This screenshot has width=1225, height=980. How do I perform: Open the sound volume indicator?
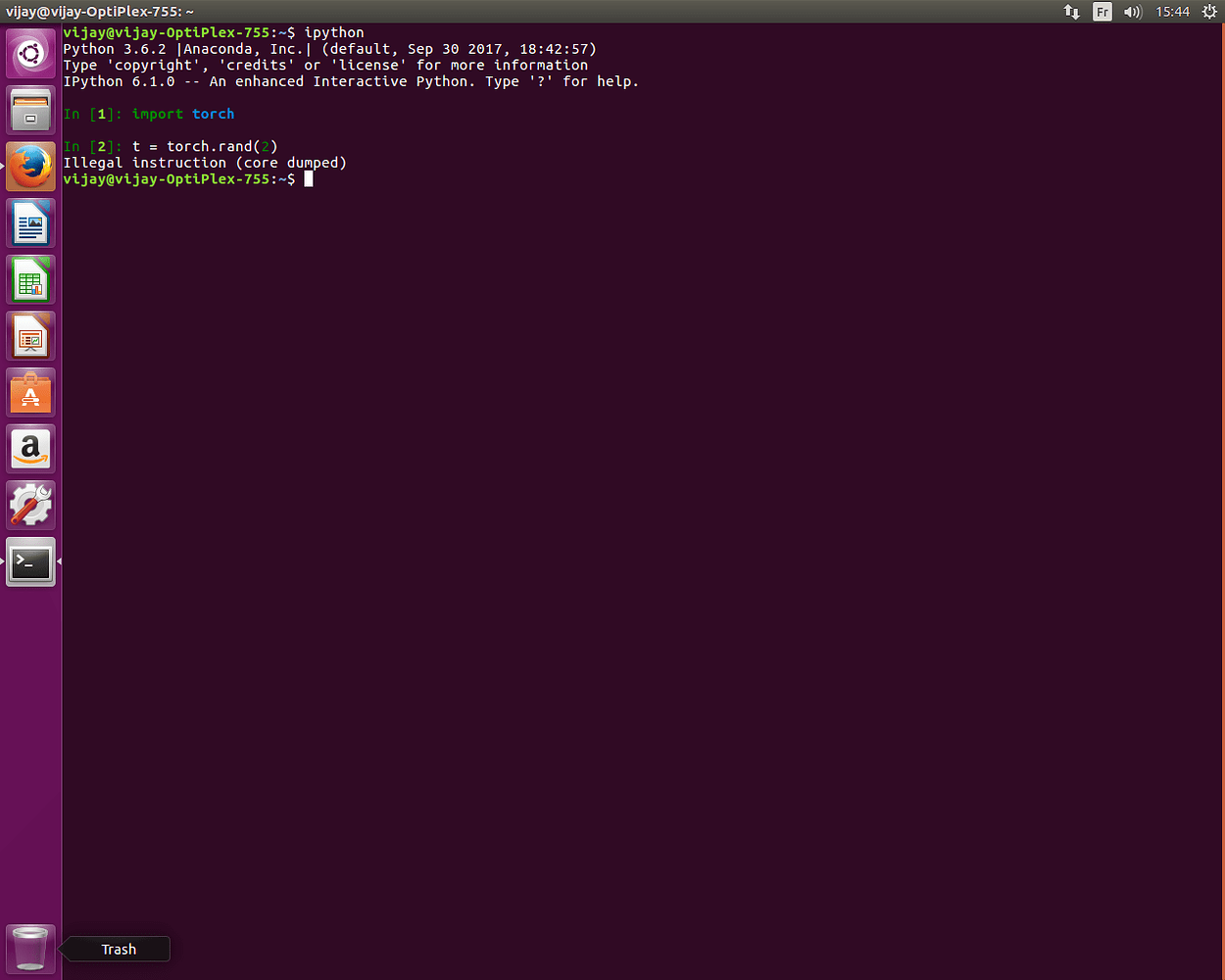tap(1133, 12)
